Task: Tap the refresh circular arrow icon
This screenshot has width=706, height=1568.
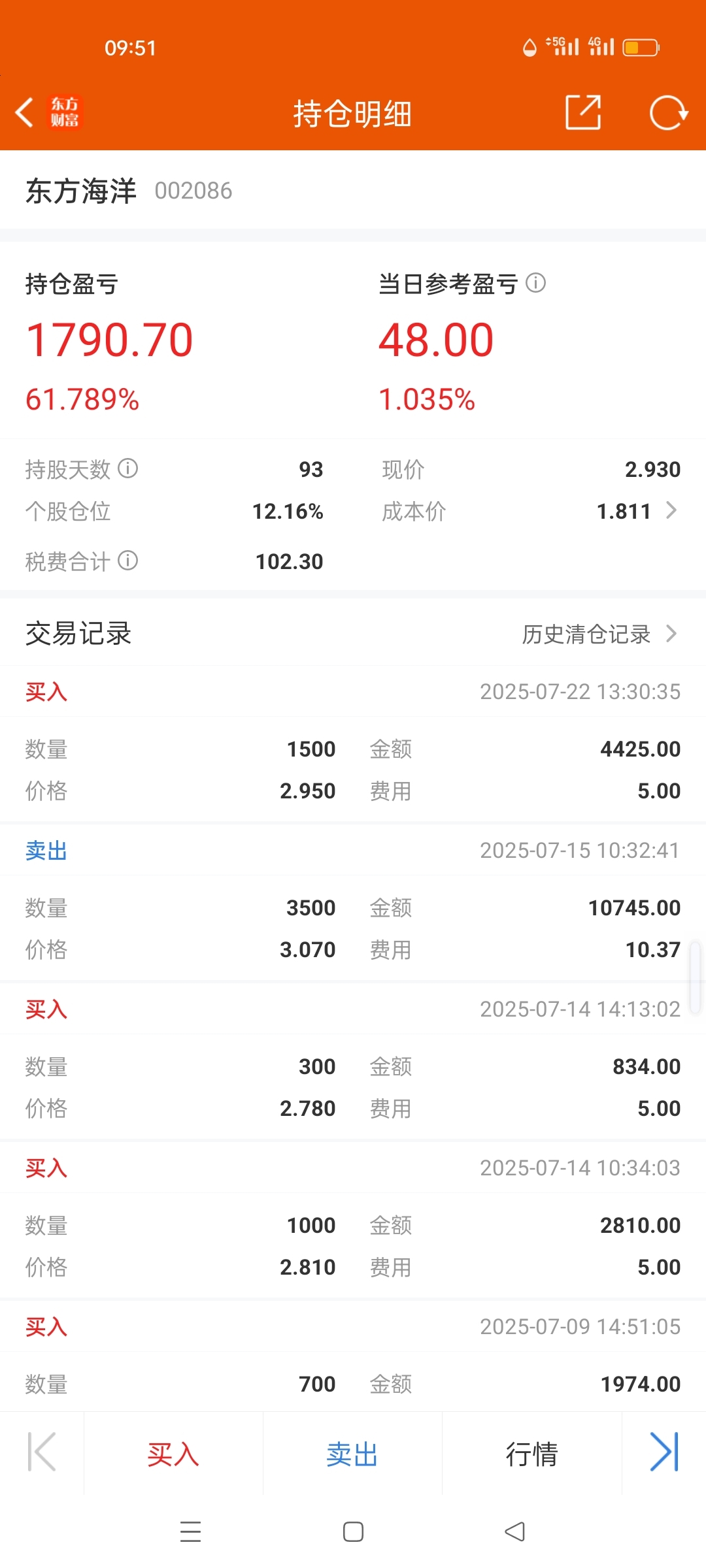Action: click(x=669, y=113)
